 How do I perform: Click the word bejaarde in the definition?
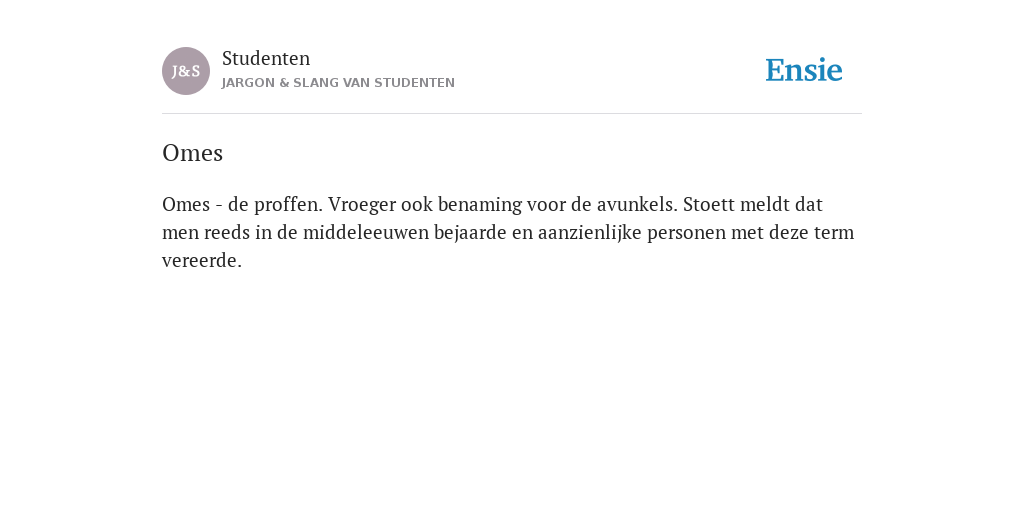(x=470, y=233)
